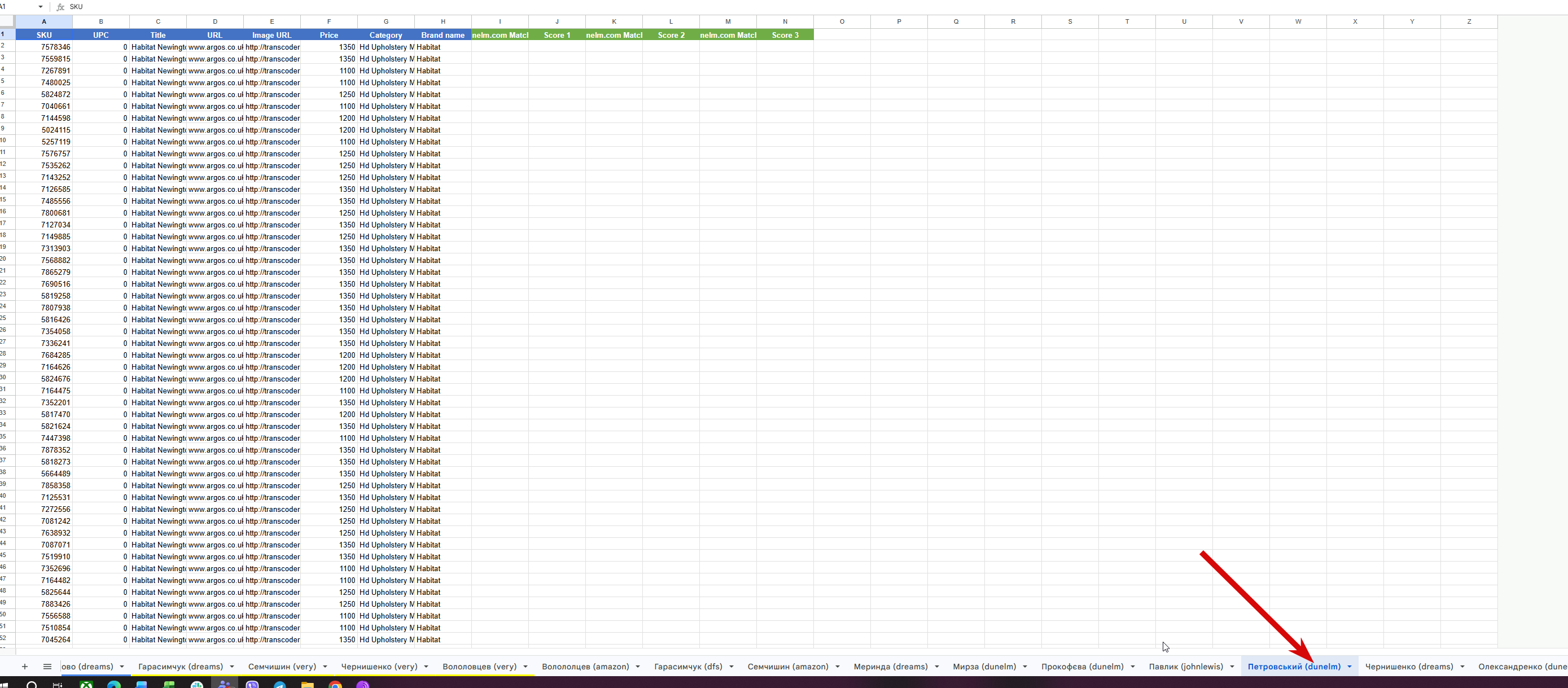Open the all sheets list icon
The image size is (1568, 688).
tap(47, 667)
